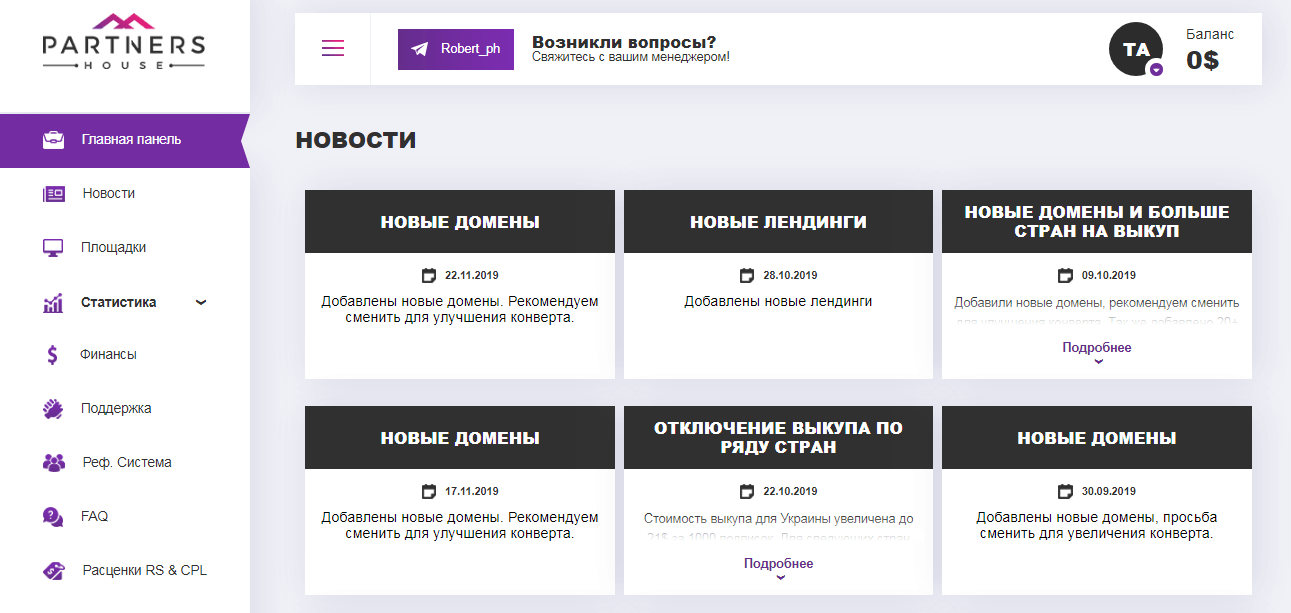
Task: Click the Статистика chart icon
Action: (53, 300)
